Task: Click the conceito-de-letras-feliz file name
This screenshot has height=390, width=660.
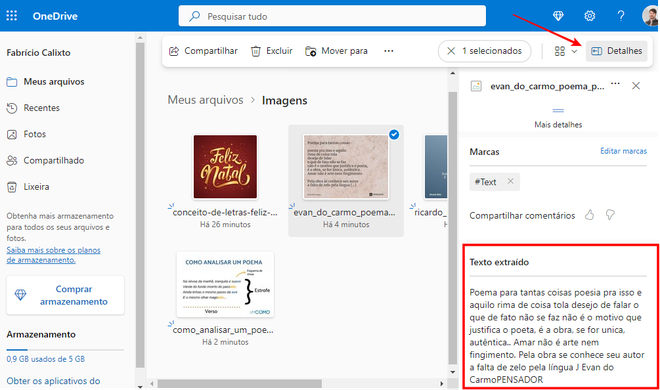Action: click(225, 212)
